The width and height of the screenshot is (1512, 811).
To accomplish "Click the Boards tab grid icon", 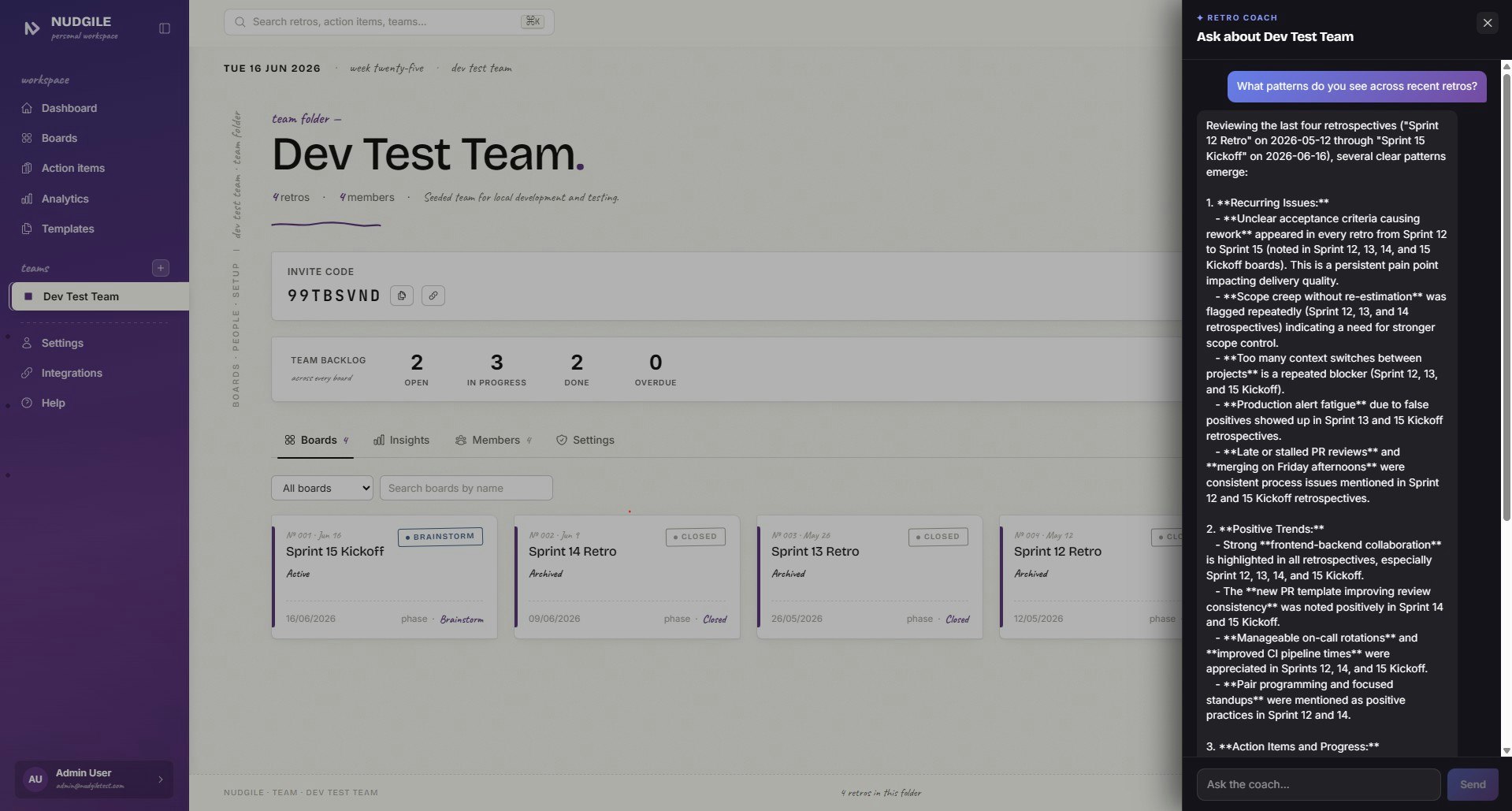I will point(290,440).
